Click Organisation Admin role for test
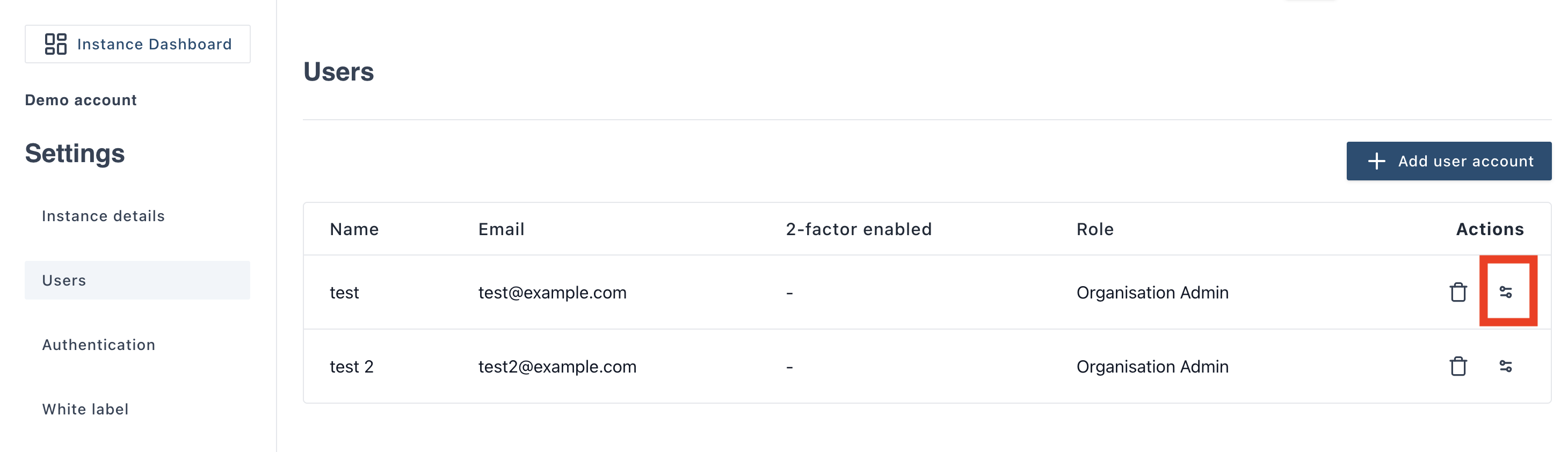This screenshot has height=452, width=1568. pos(1152,293)
